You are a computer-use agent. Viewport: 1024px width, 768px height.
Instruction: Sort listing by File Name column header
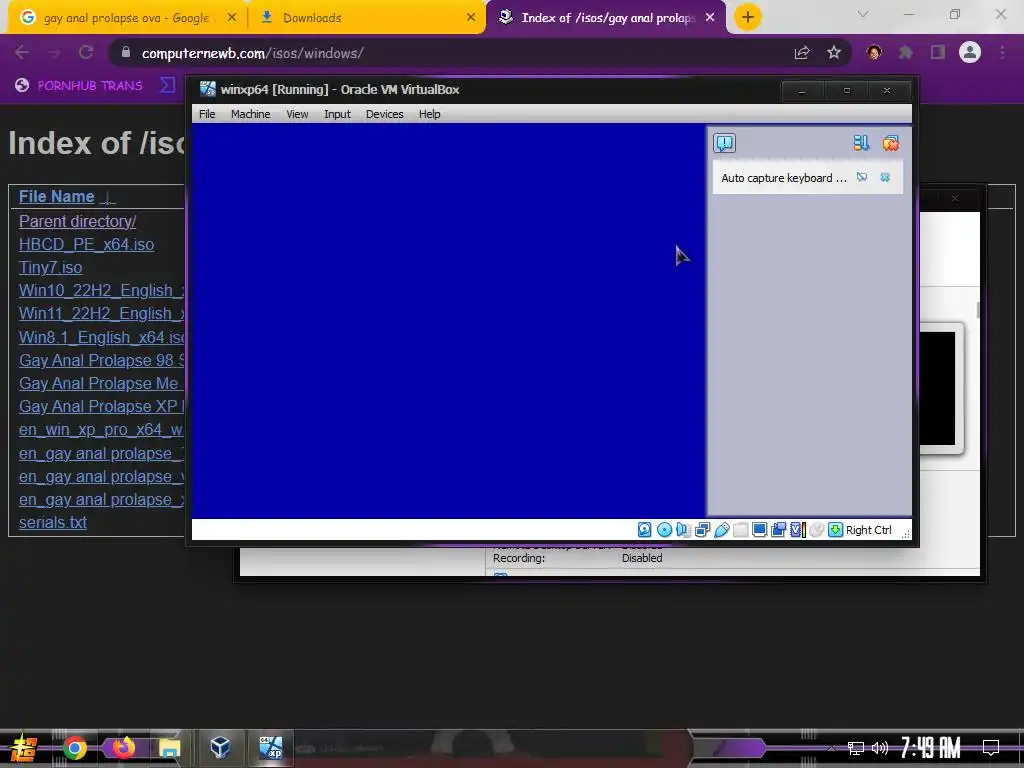click(56, 197)
